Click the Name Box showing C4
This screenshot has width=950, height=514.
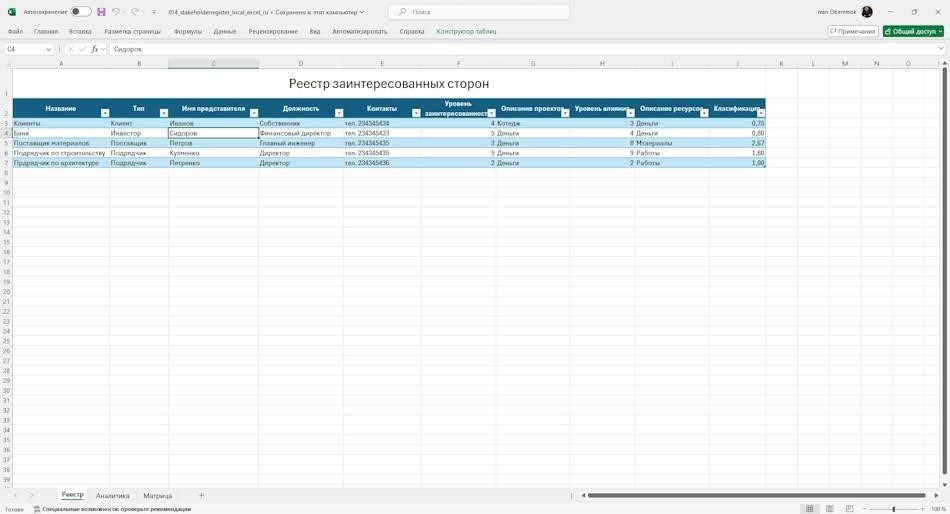pyautogui.click(x=24, y=49)
